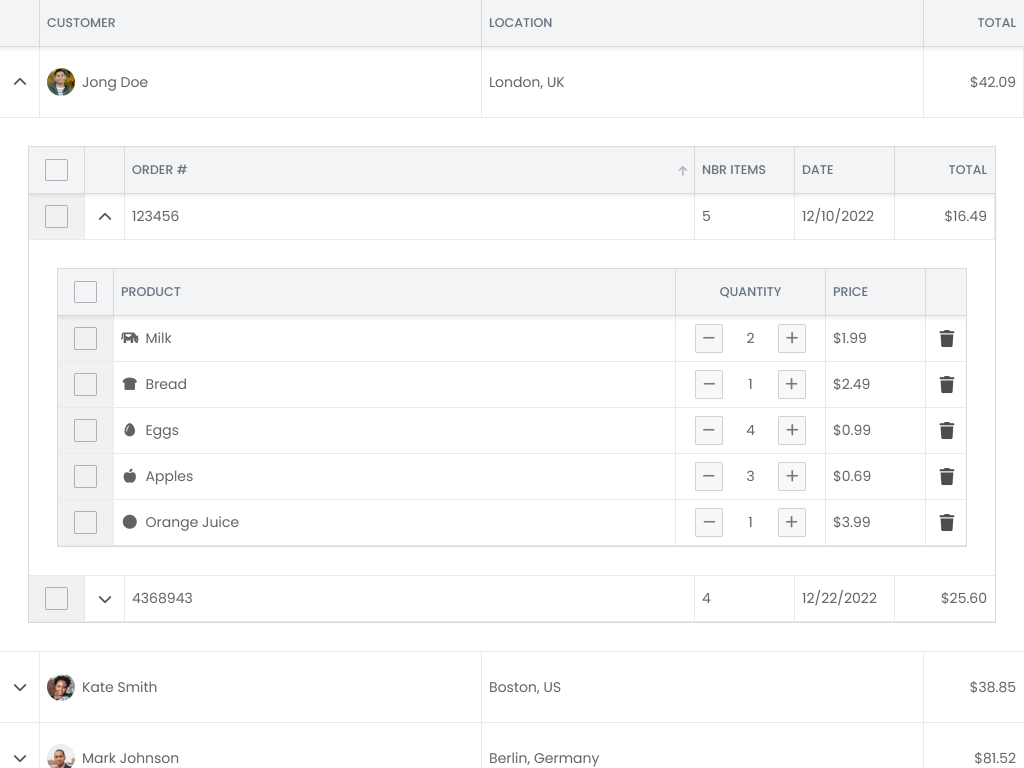Expand order 4368943 details
Image resolution: width=1024 pixels, height=768 pixels.
coord(104,599)
